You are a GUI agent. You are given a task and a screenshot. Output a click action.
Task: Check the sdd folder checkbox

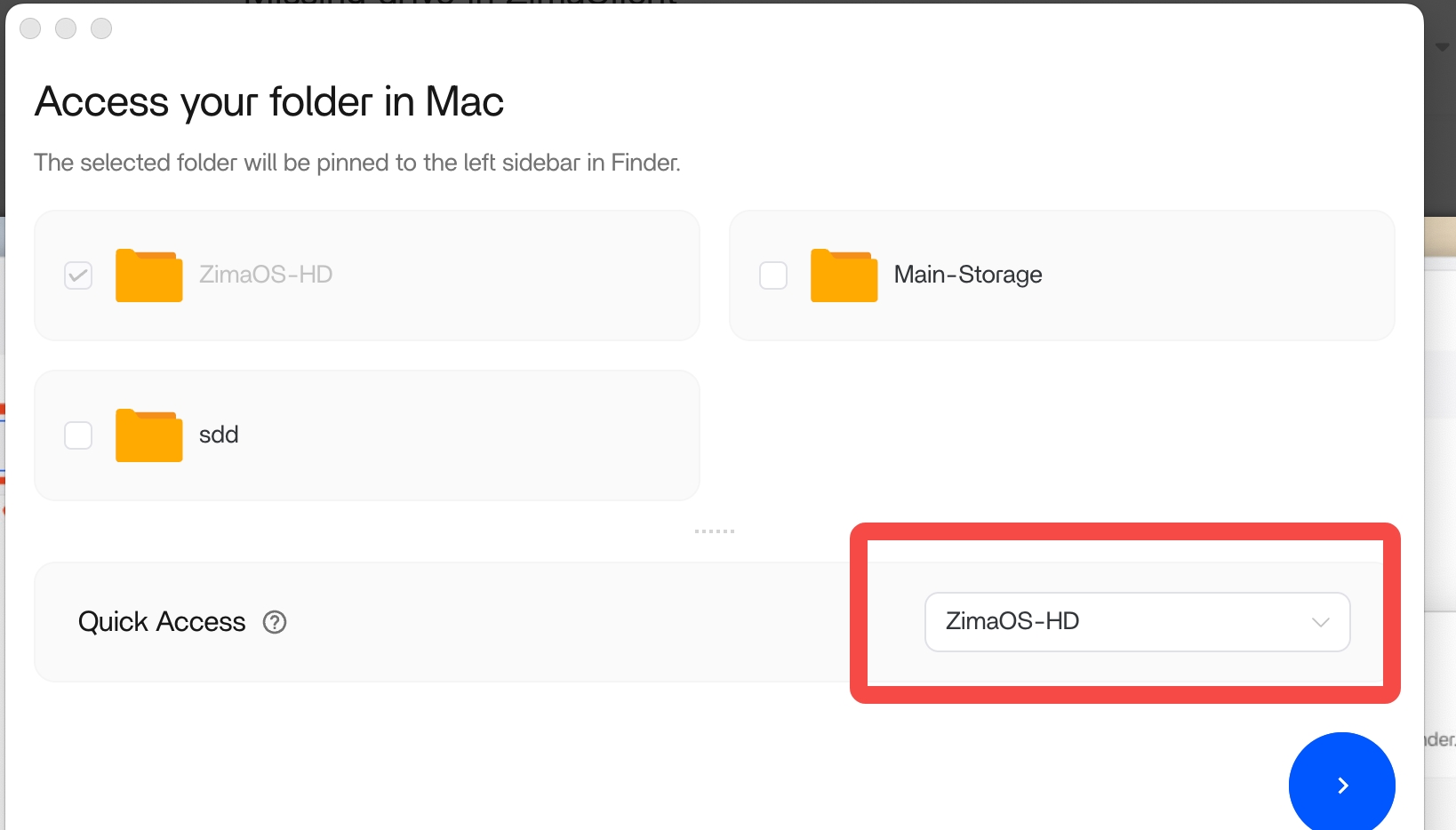[x=78, y=435]
